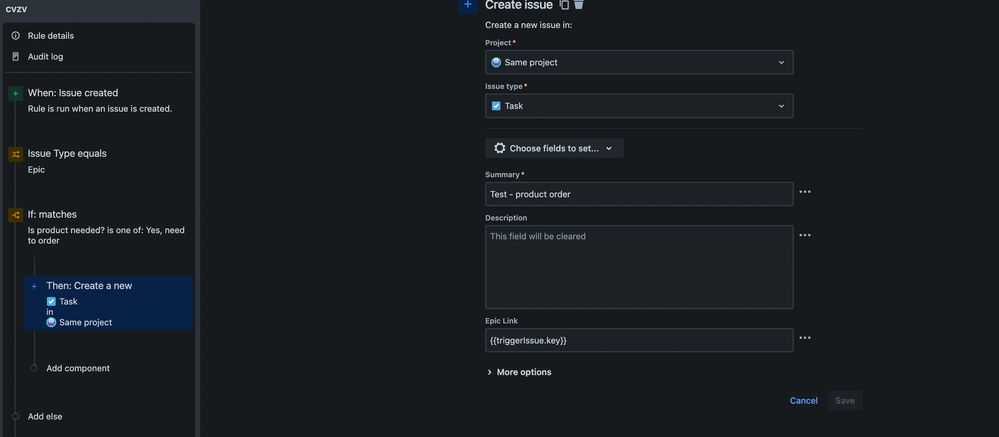Screen dimensions: 999x437
Task: Click the Issue type dropdown chevron
Action: 781,106
